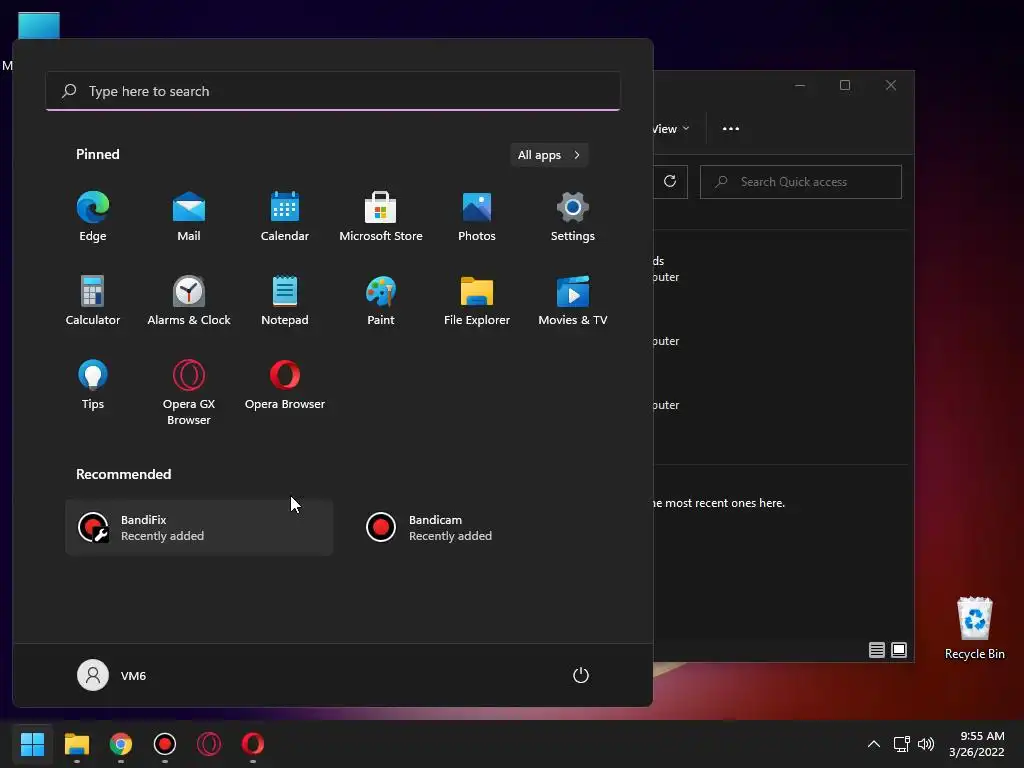Open recommended Bandicam item
1024x768 pixels.
click(487, 528)
